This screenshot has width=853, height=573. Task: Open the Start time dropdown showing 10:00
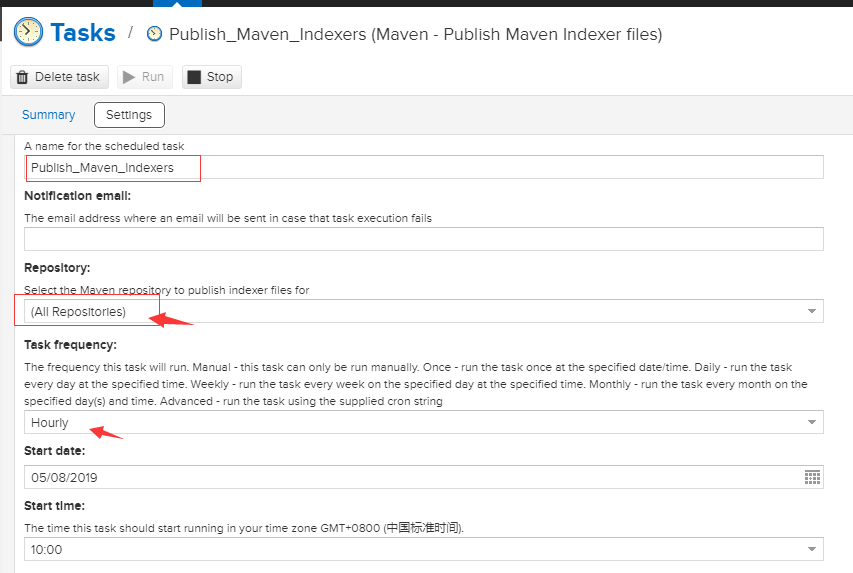pyautogui.click(x=424, y=549)
